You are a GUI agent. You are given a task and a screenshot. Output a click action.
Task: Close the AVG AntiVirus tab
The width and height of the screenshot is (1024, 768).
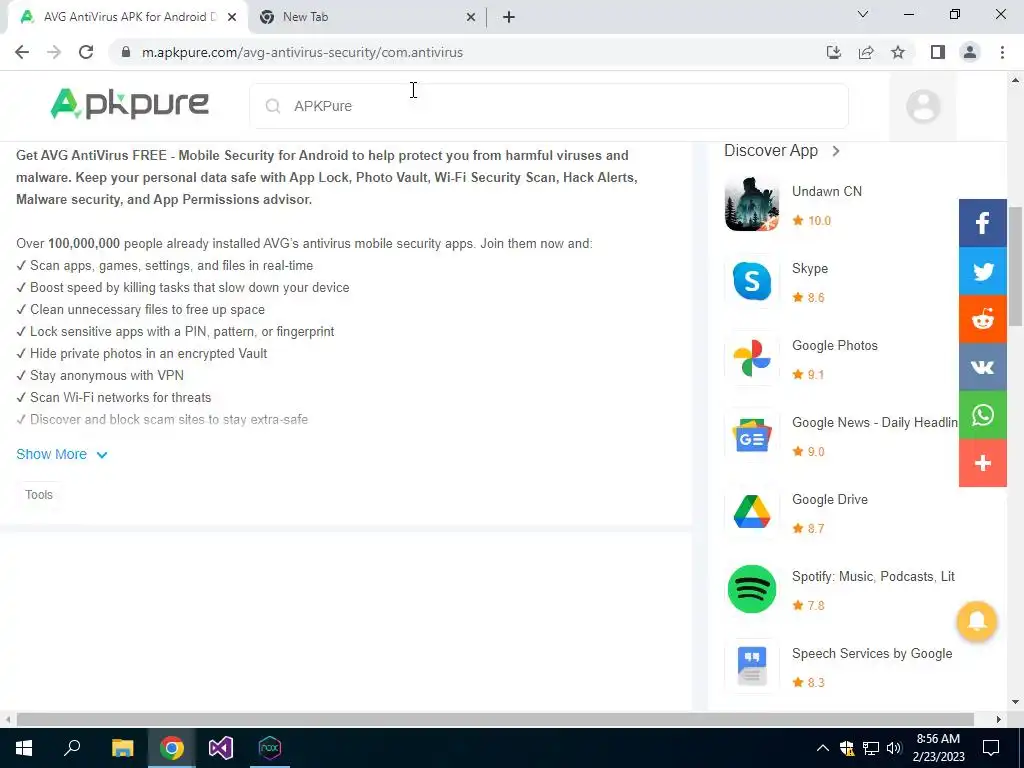(232, 18)
